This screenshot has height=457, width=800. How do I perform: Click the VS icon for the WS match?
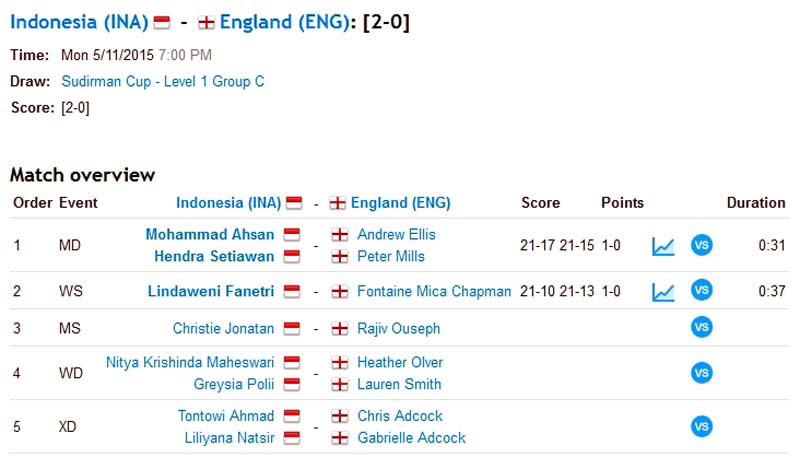click(702, 290)
